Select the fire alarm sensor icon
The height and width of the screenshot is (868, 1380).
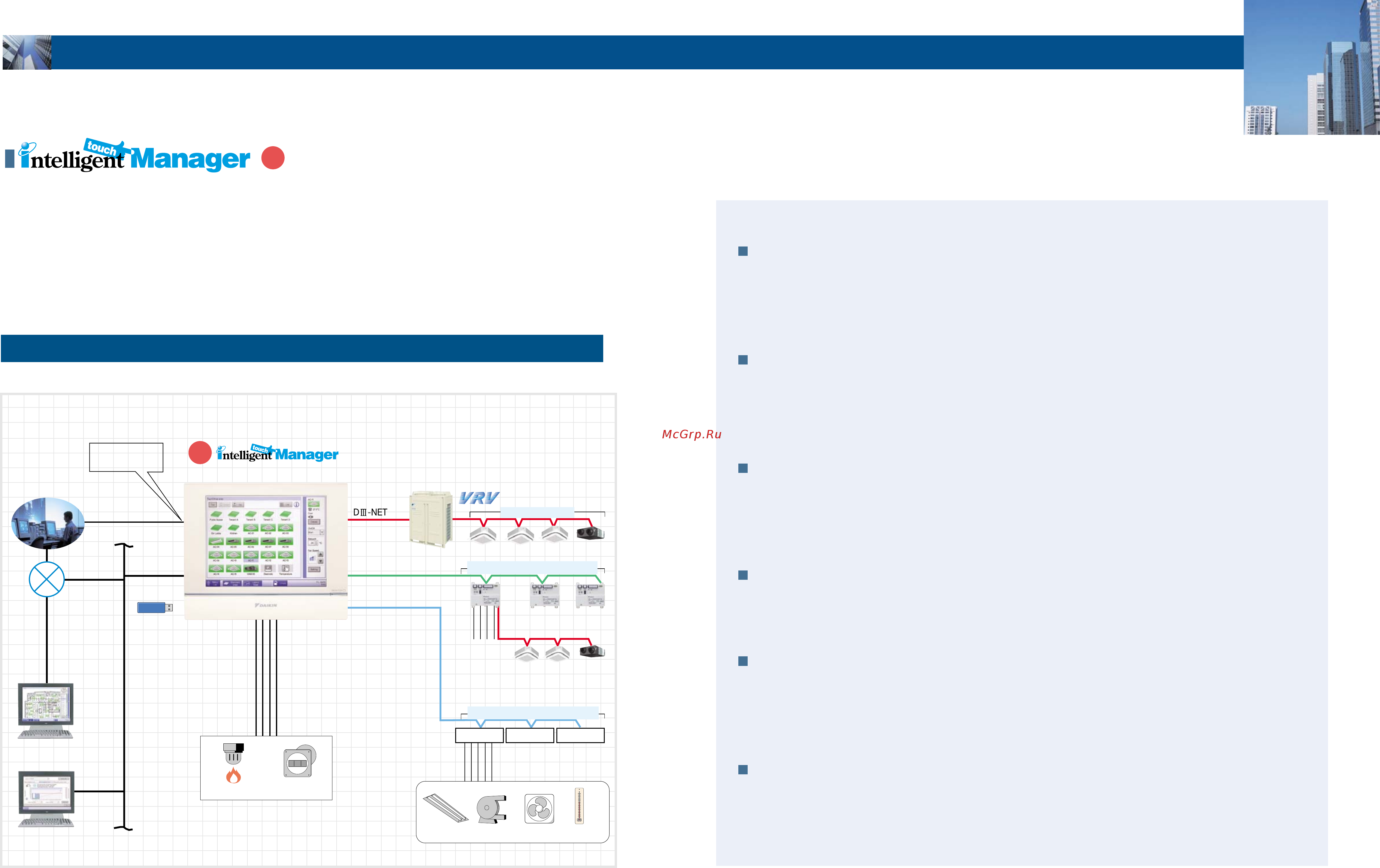tap(233, 753)
